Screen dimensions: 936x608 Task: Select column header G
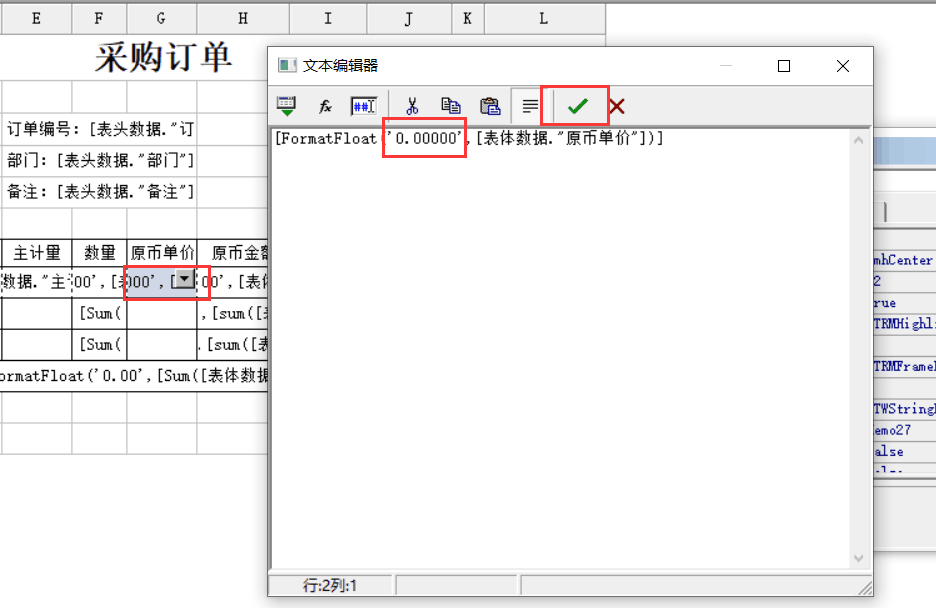click(x=162, y=18)
